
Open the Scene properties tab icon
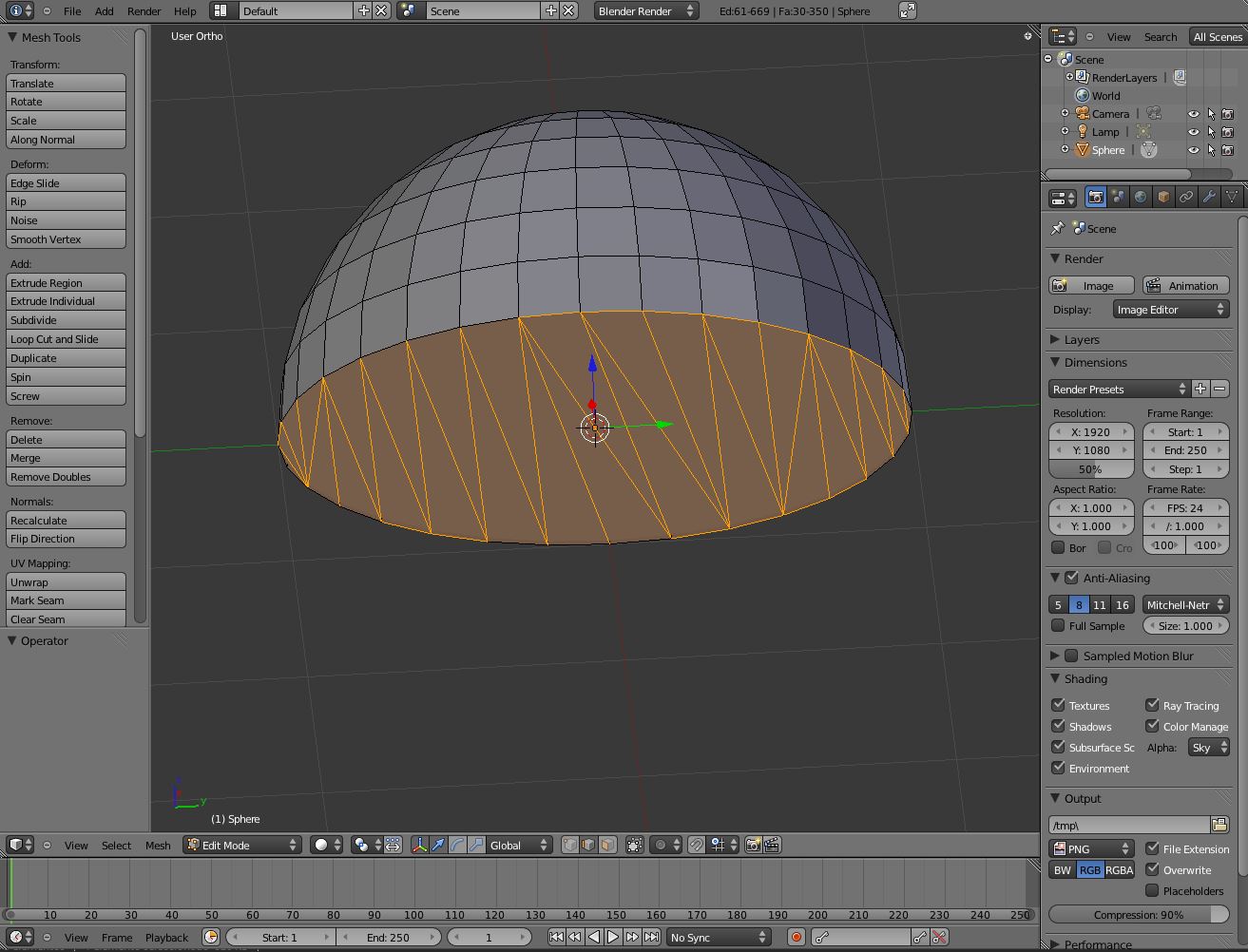coord(1118,197)
